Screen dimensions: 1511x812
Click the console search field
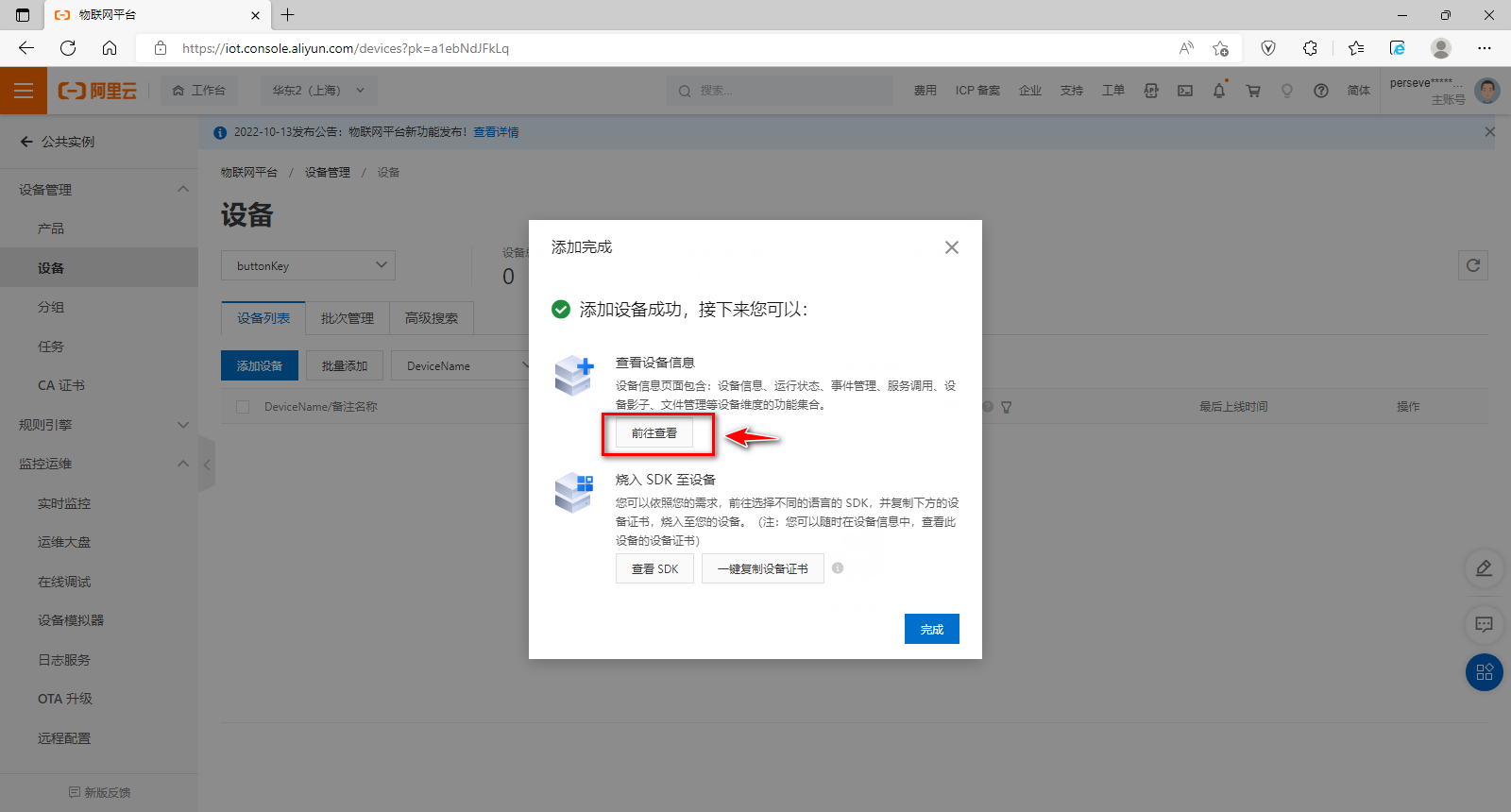click(780, 91)
